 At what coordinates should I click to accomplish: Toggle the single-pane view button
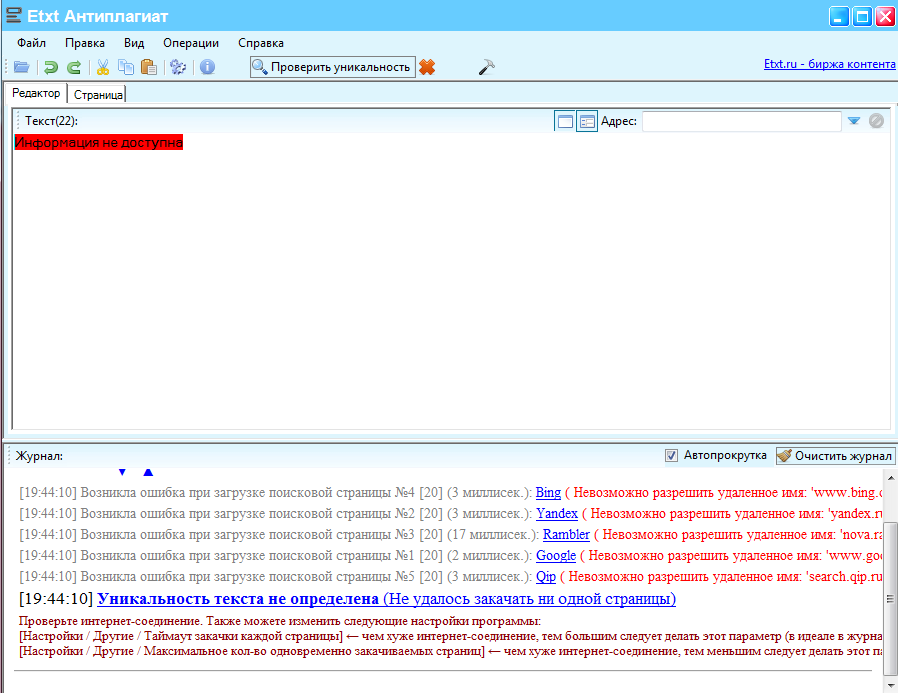[565, 121]
